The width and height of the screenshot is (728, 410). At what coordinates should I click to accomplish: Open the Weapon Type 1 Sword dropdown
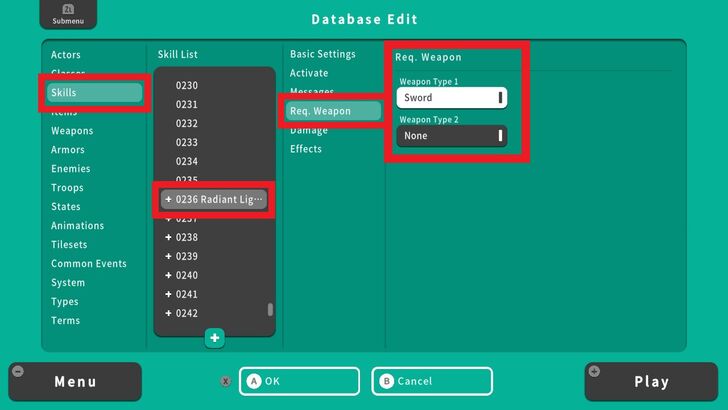click(451, 98)
